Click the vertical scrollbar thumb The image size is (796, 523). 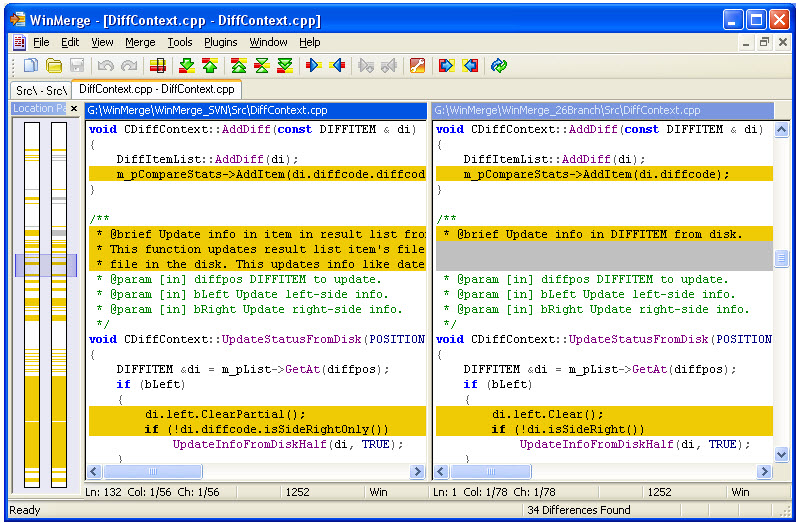click(x=781, y=258)
